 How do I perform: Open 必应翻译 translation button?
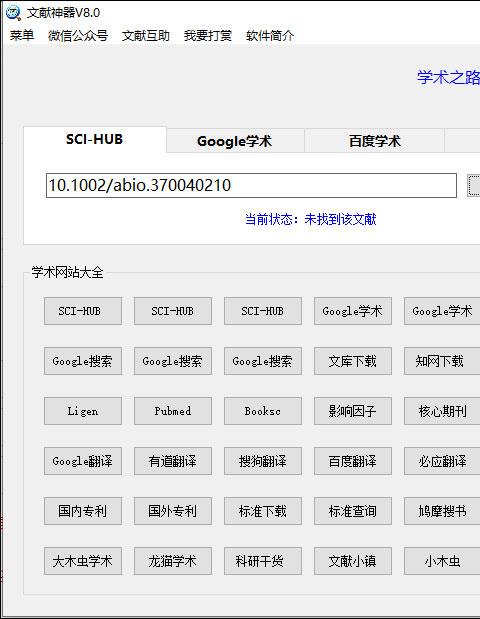[x=442, y=461]
